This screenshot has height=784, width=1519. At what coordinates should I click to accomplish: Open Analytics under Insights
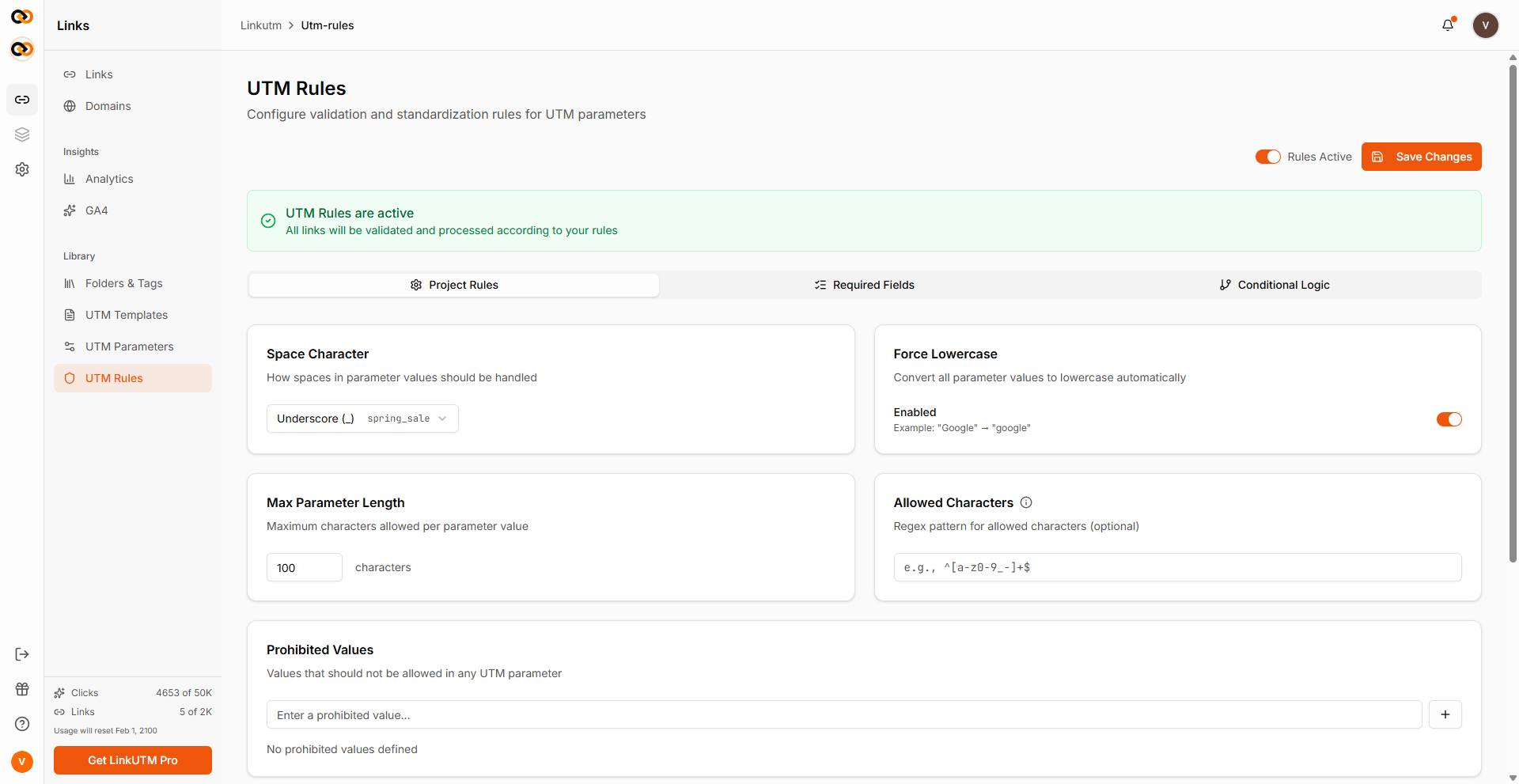click(133, 179)
